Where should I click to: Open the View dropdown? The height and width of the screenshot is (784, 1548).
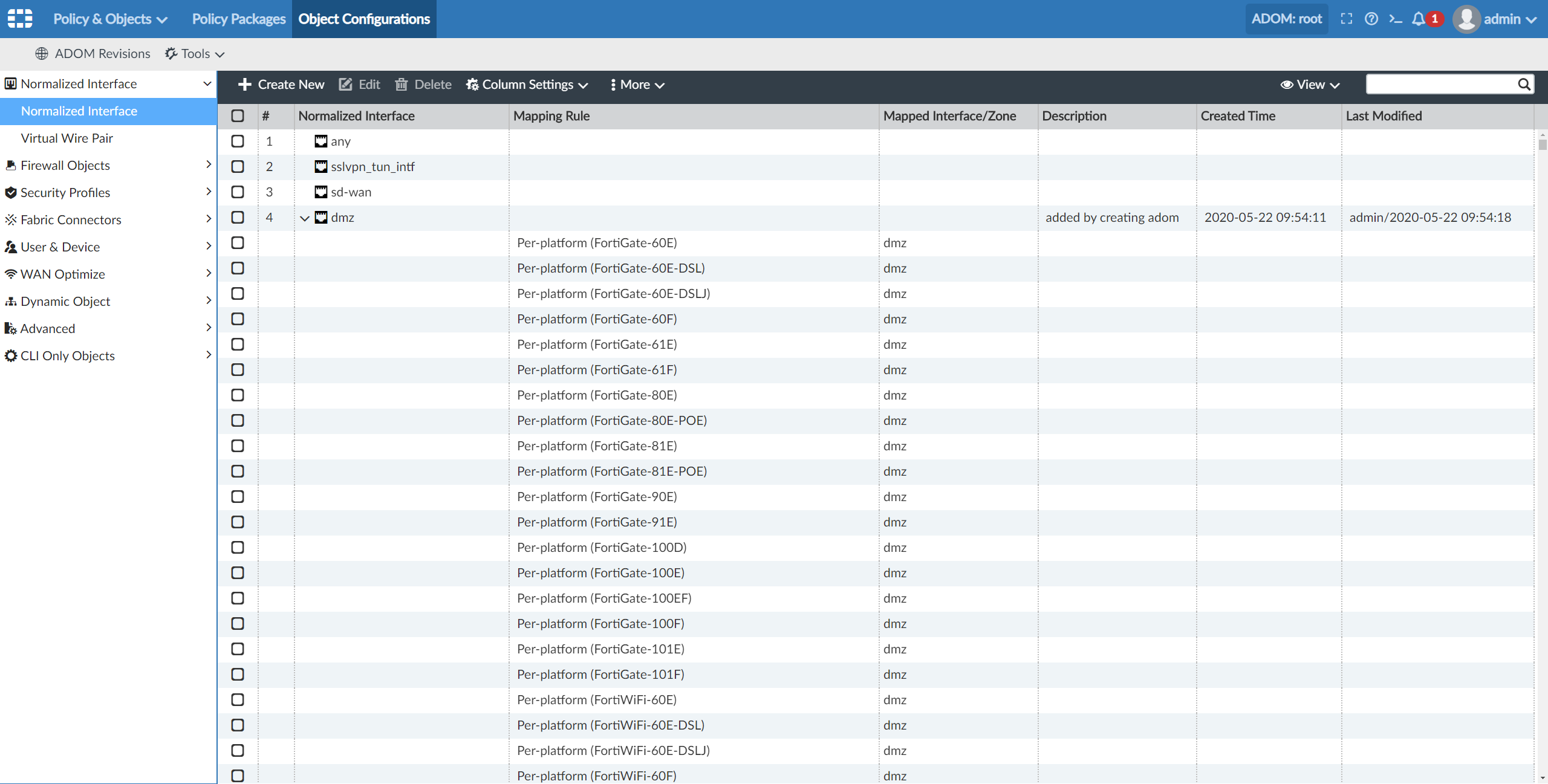pyautogui.click(x=1310, y=85)
